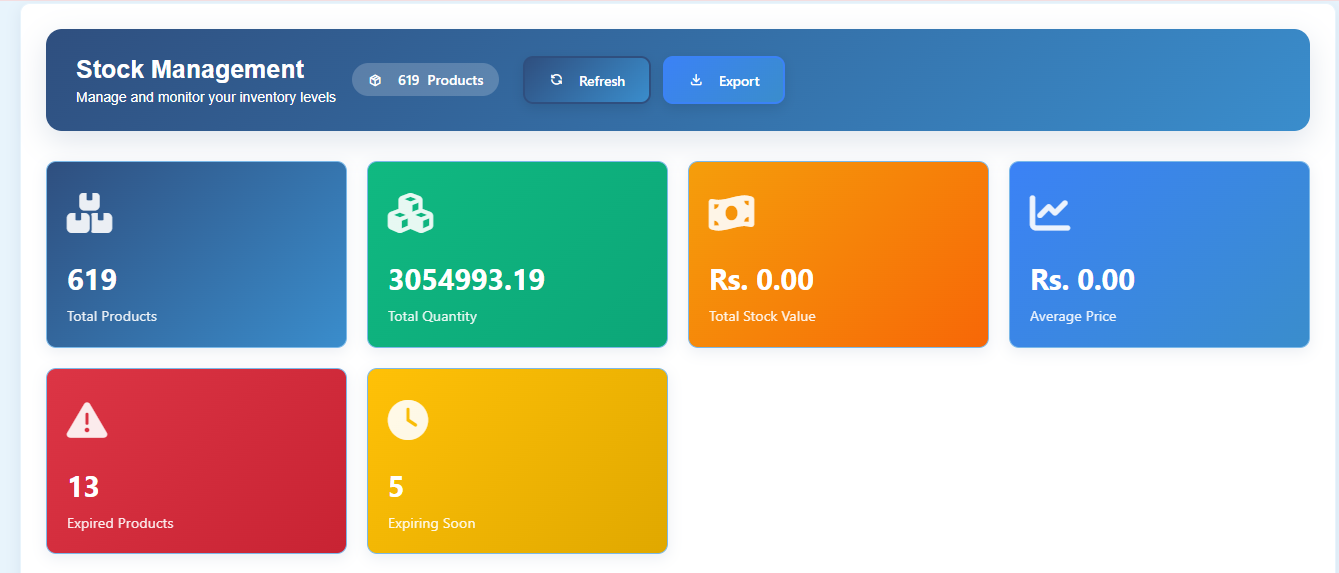1339x573 pixels.
Task: Click the warning triangle icon on Expired Products card
Action: [87, 420]
